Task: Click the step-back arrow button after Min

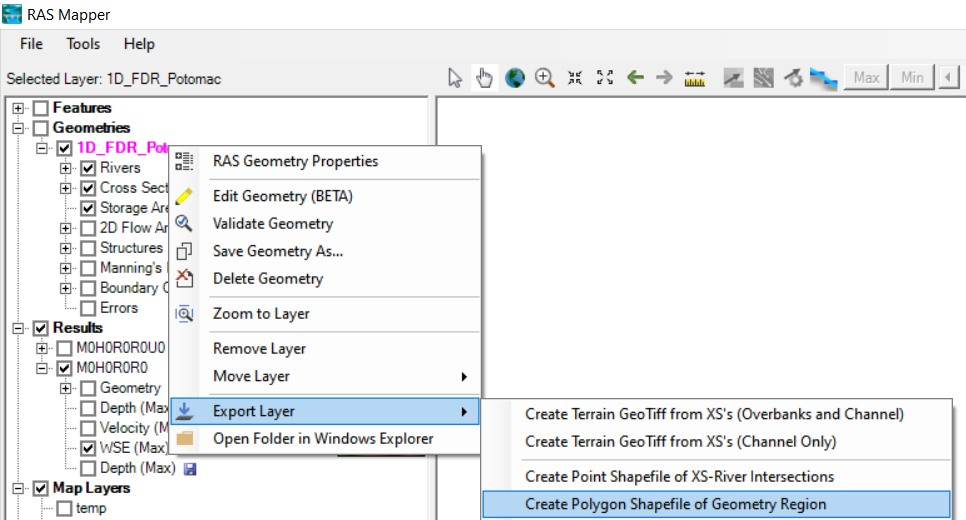Action: (x=948, y=78)
